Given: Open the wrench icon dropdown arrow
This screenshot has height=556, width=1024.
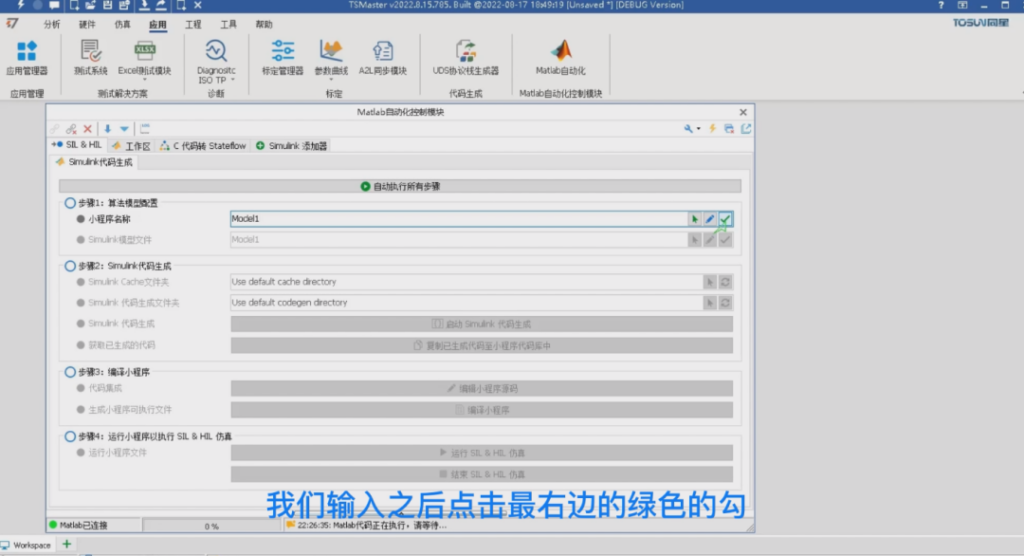Looking at the screenshot, I should pos(699,129).
